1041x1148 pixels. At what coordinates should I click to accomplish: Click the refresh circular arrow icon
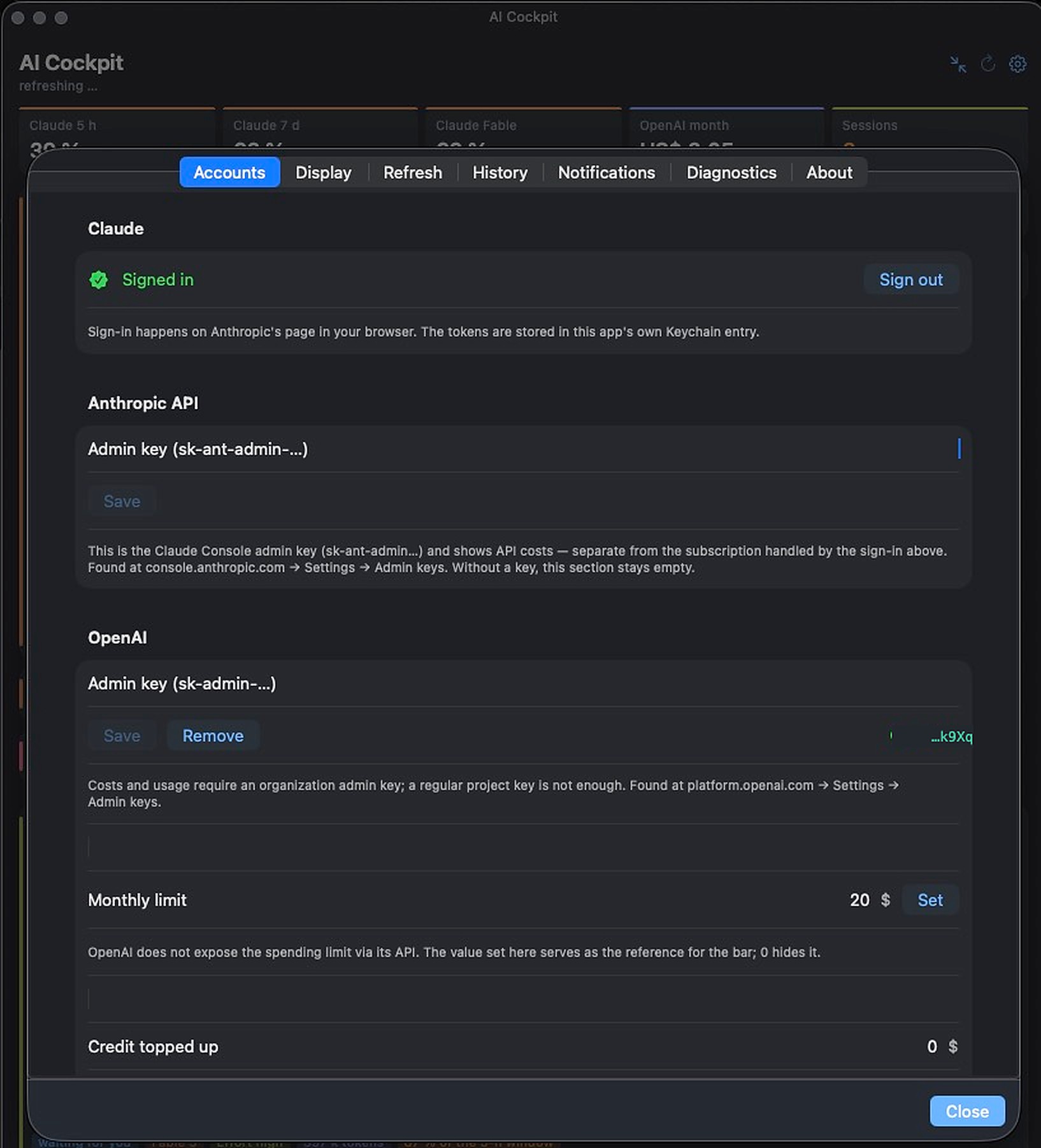click(x=987, y=64)
